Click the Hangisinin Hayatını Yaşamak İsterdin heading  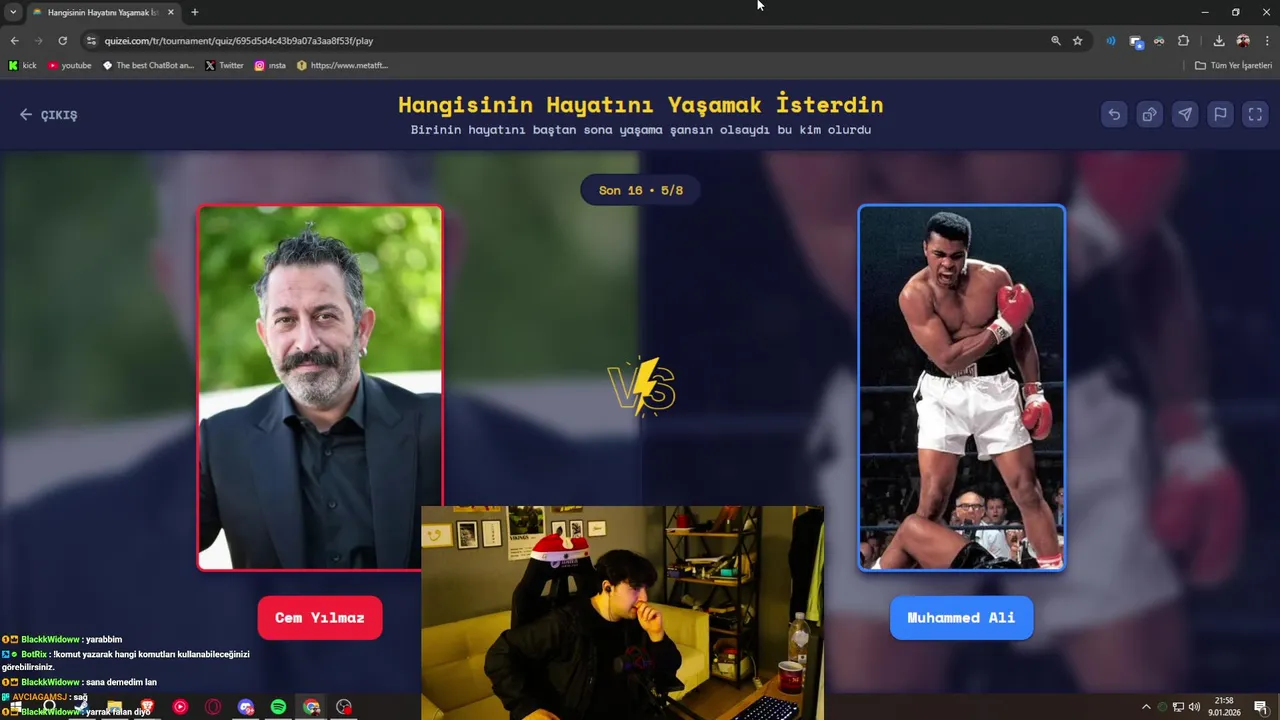(640, 104)
